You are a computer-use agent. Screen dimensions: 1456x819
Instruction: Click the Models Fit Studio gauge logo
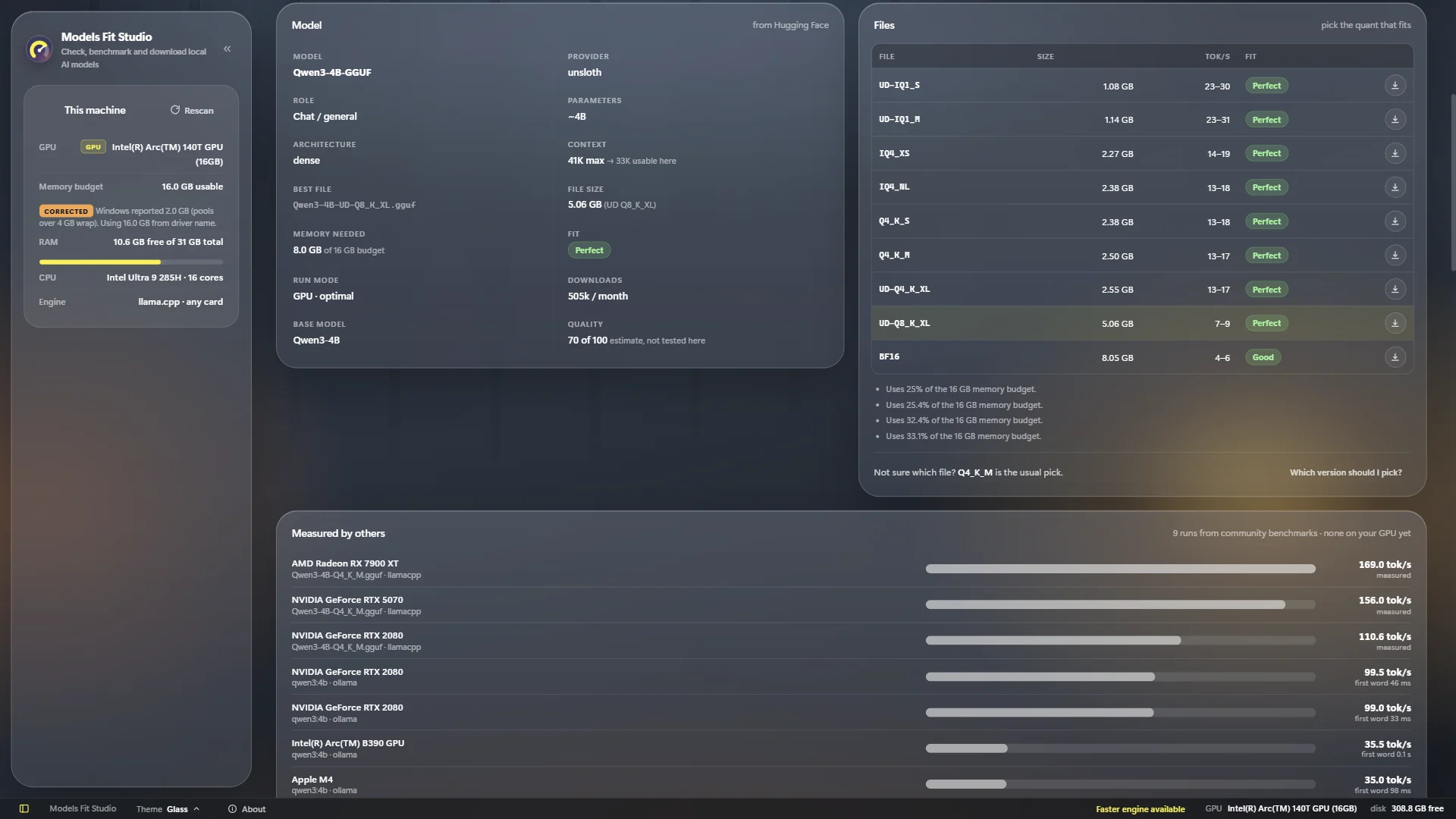point(39,50)
